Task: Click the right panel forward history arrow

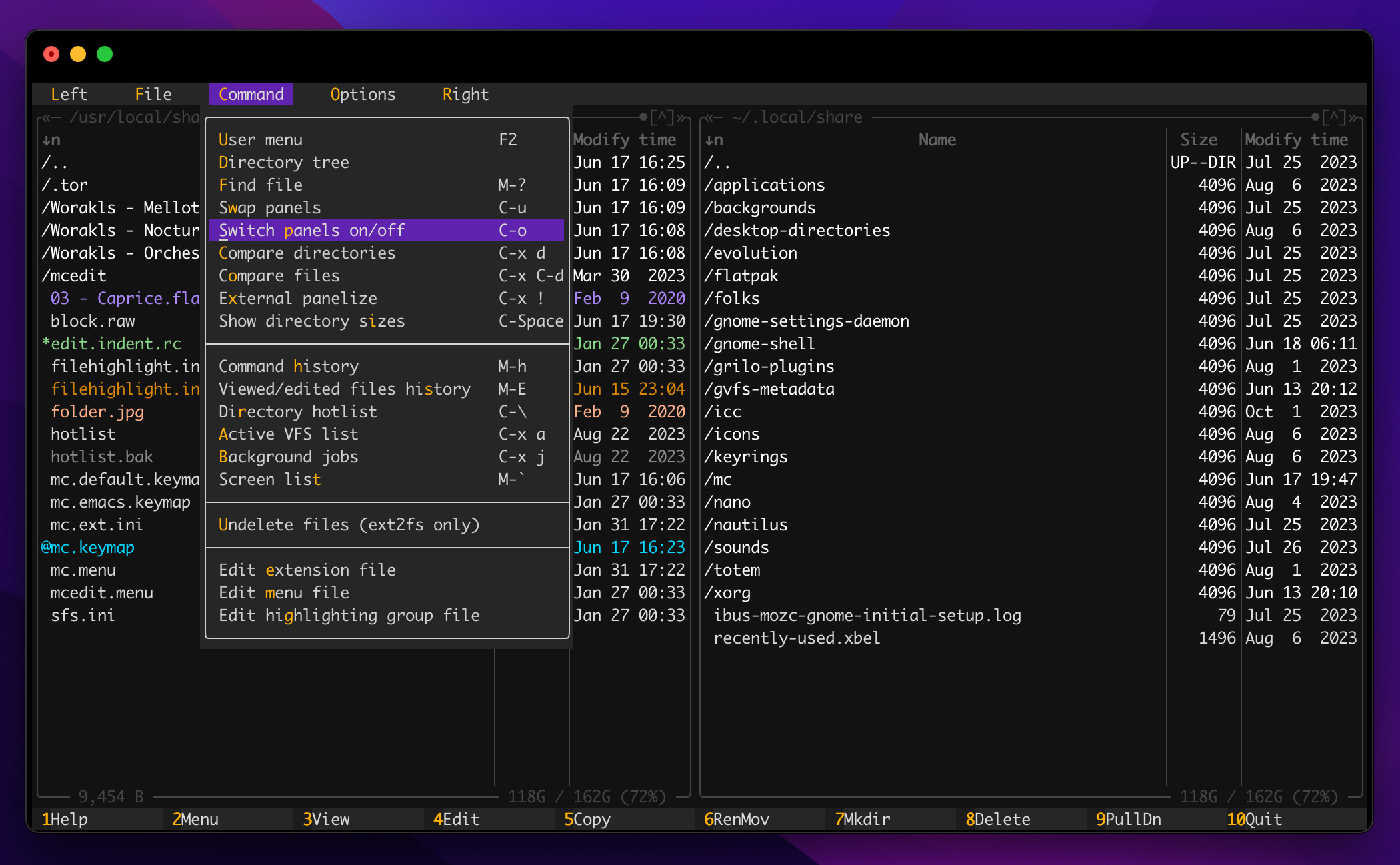Action: coord(1353,118)
